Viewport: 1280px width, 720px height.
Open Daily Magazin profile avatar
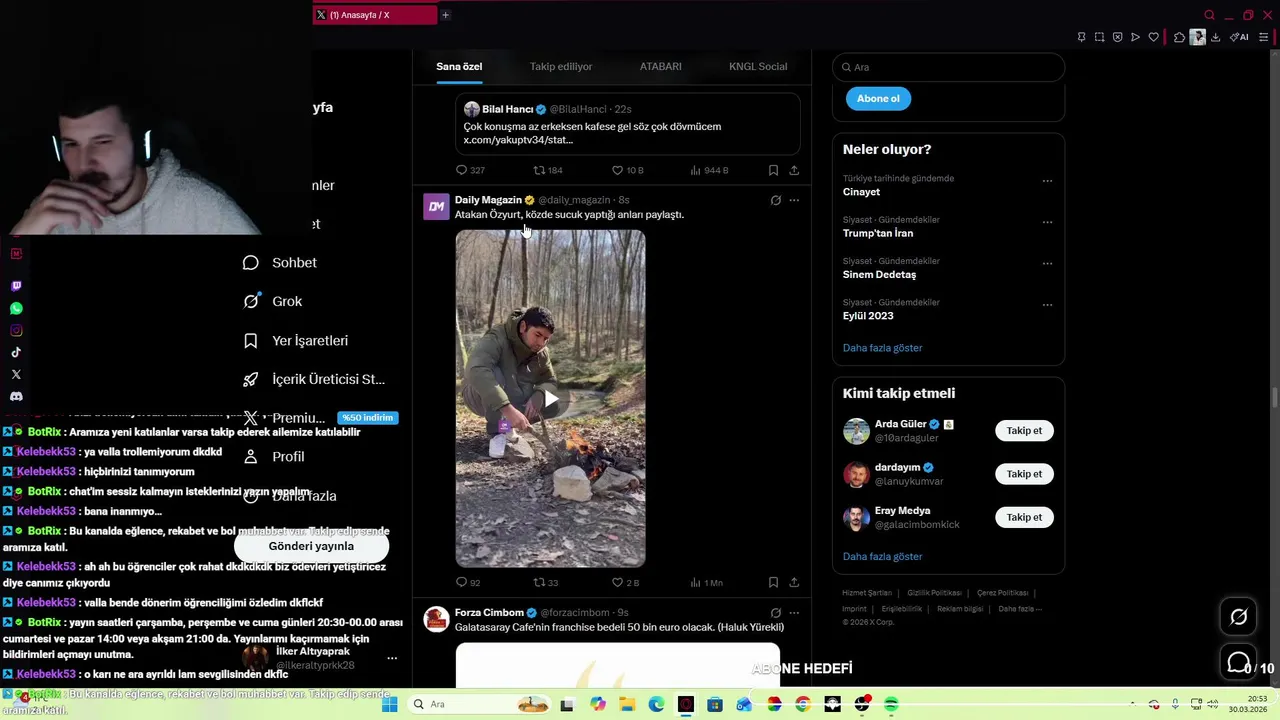(x=436, y=207)
